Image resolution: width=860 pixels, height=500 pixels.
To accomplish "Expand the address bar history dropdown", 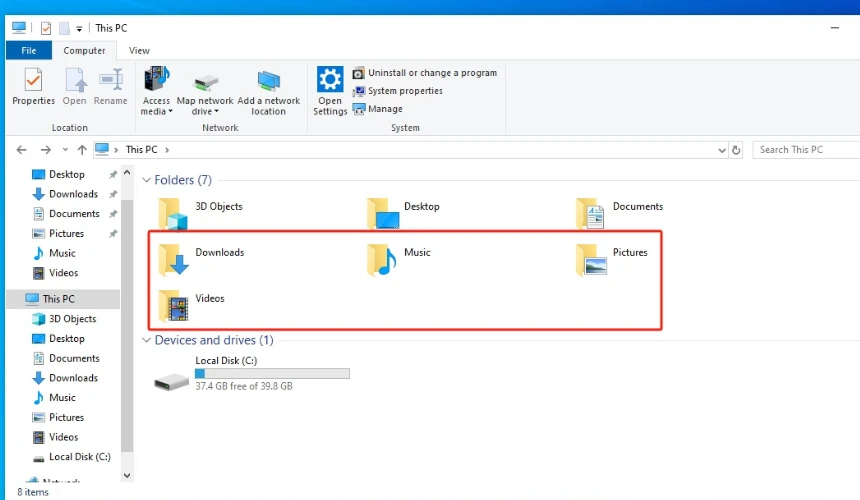I will pos(722,150).
